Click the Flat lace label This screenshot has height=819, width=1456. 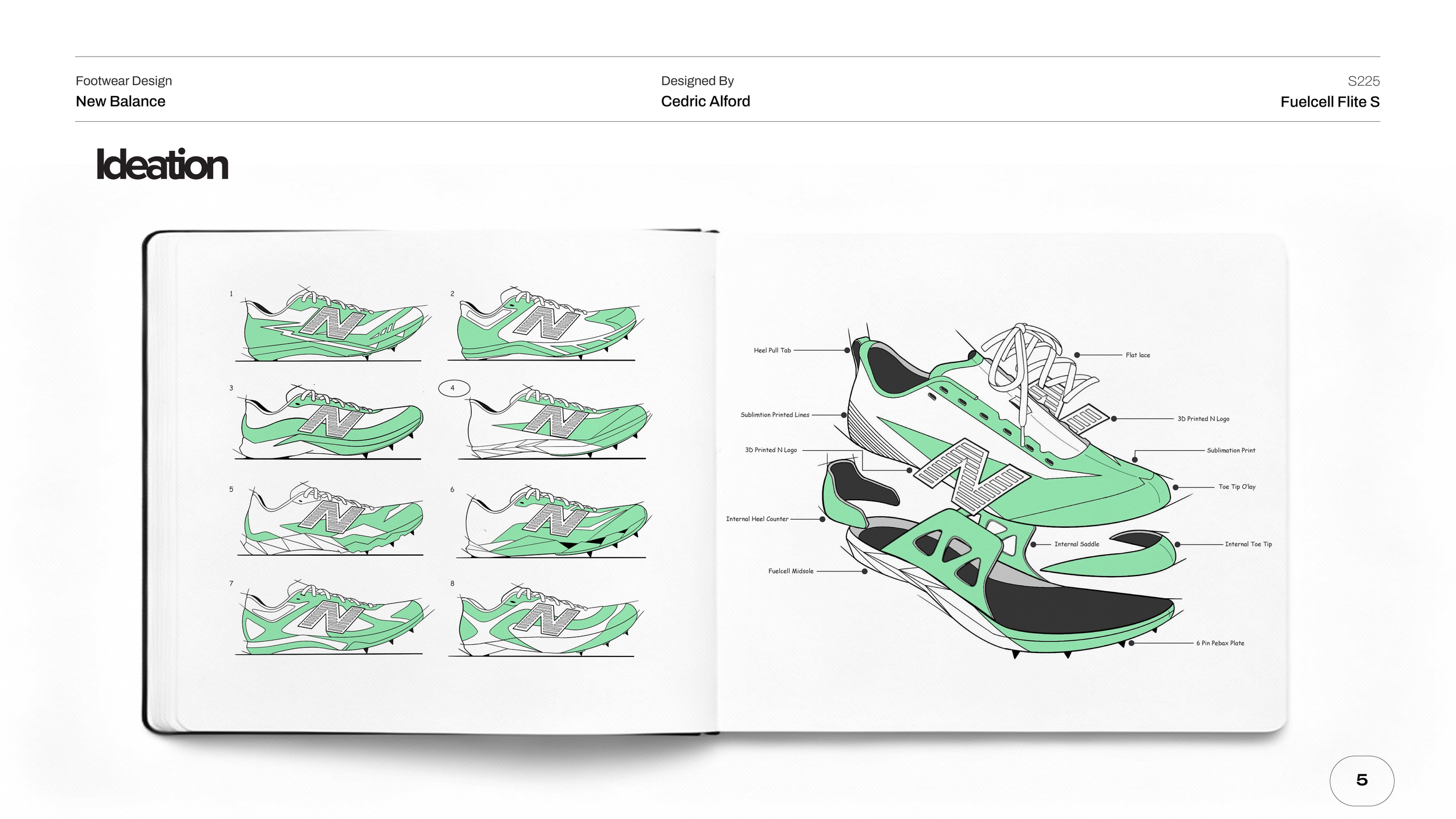[1137, 355]
